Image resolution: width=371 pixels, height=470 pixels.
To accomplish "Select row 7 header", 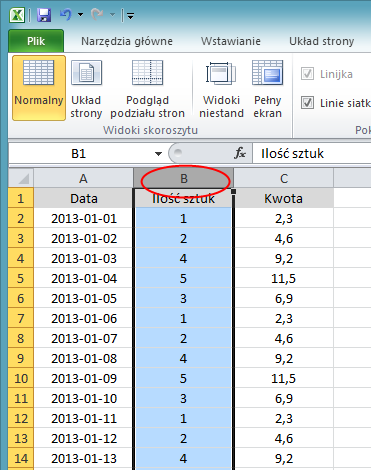I will click(x=21, y=318).
